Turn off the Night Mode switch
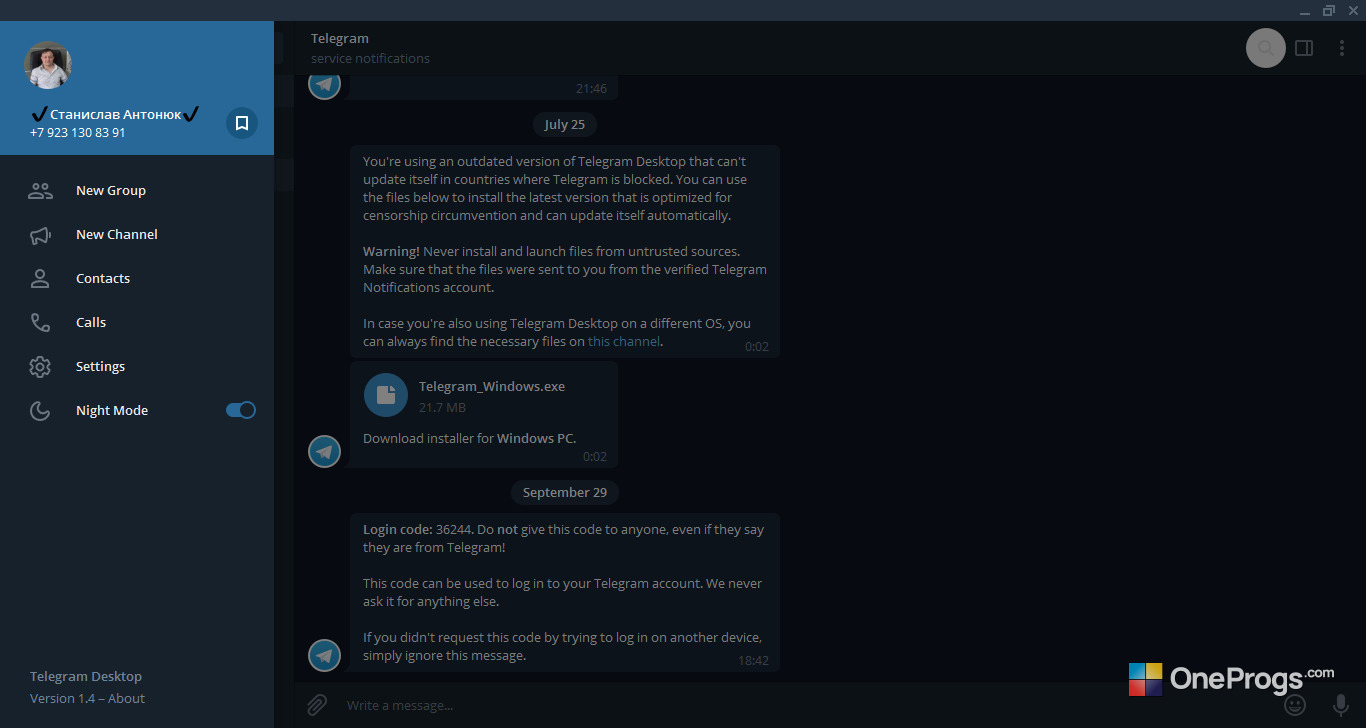Viewport: 1366px width, 728px height. (241, 410)
